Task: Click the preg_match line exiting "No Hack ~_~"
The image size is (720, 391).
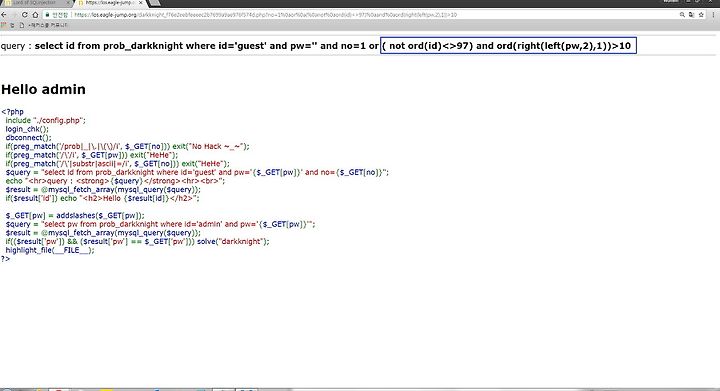Action: click(127, 146)
